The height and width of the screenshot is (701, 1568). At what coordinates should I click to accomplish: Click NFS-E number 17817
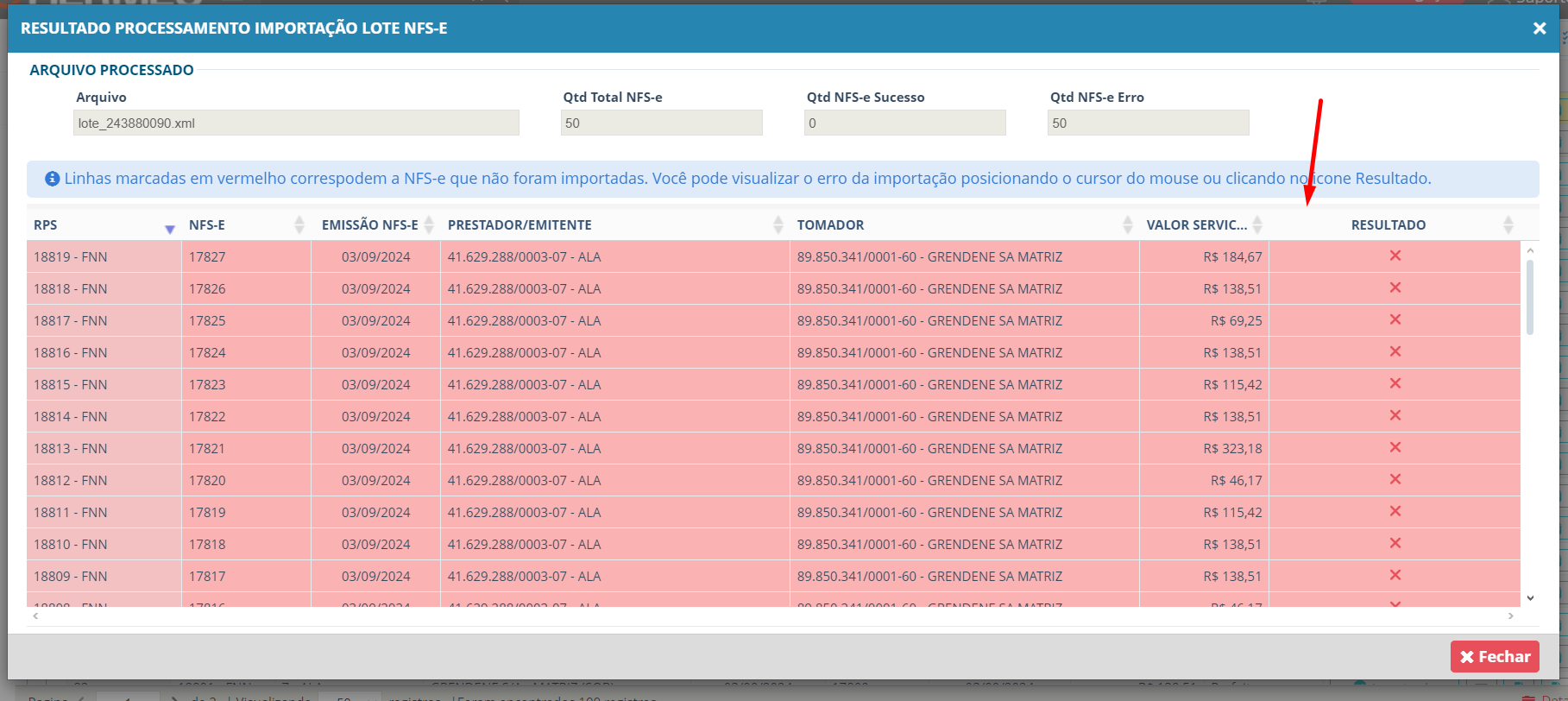(207, 576)
